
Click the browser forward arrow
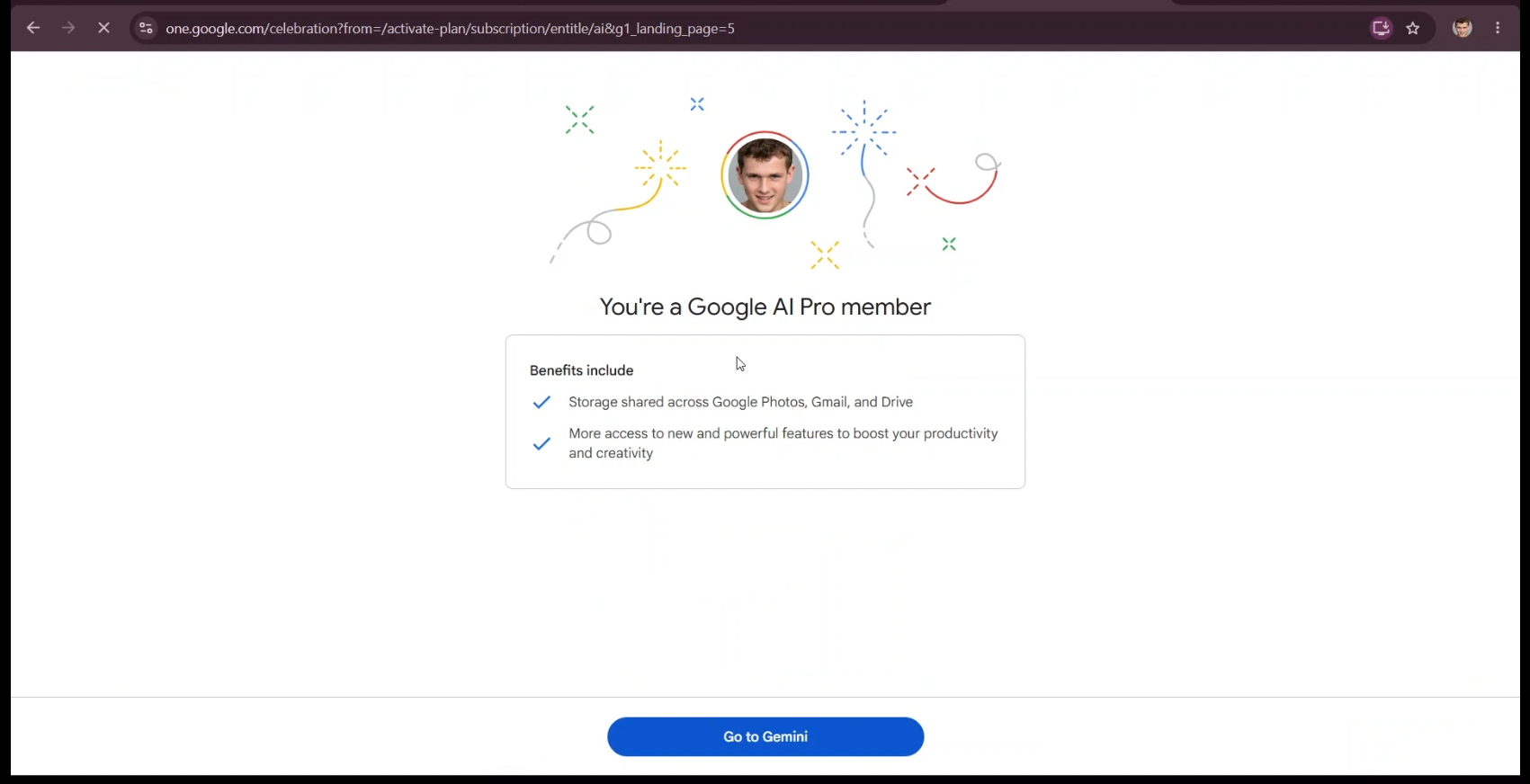pyautogui.click(x=68, y=28)
